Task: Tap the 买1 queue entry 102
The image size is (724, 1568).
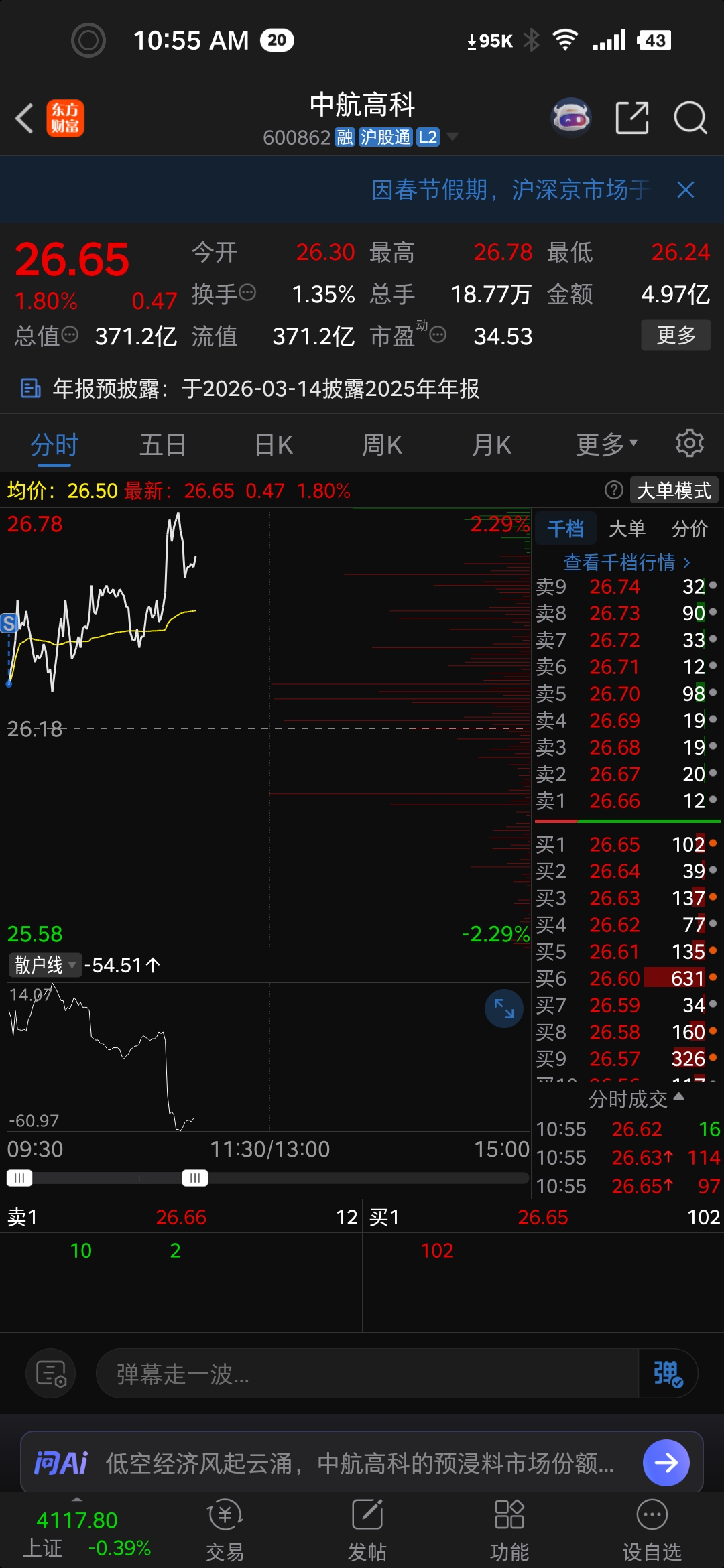Action: click(x=437, y=1250)
